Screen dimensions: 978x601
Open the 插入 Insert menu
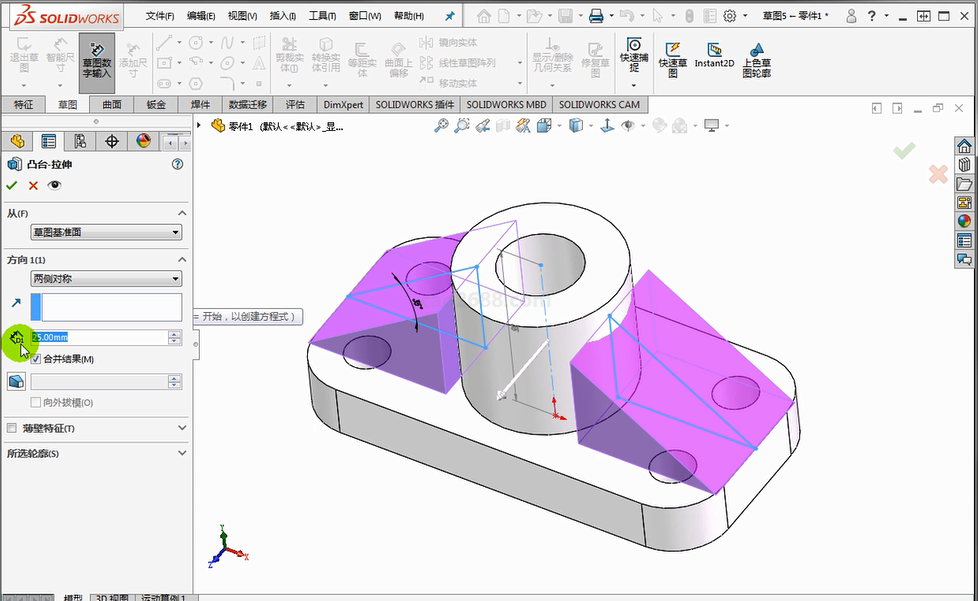[x=283, y=16]
